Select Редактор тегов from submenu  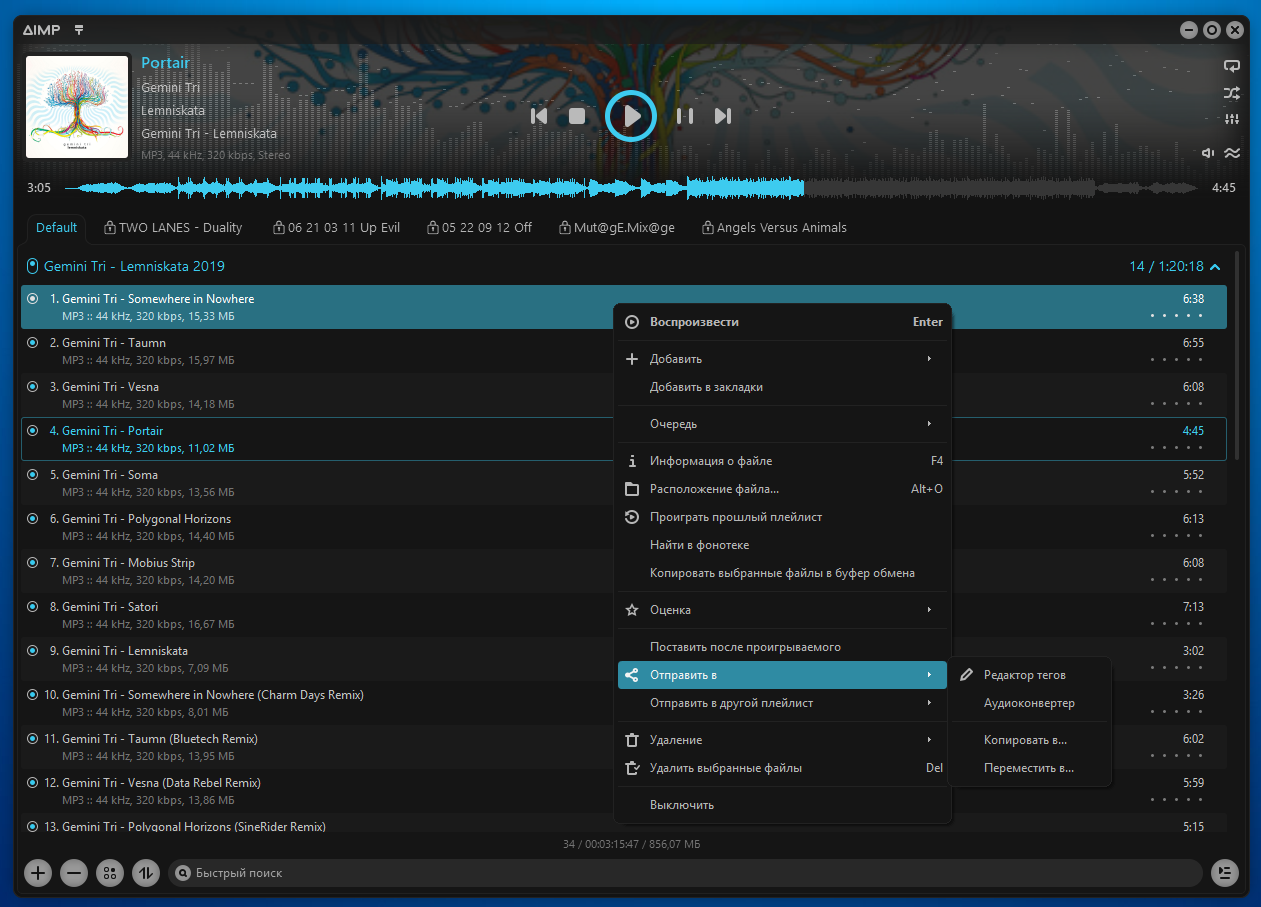(1024, 675)
